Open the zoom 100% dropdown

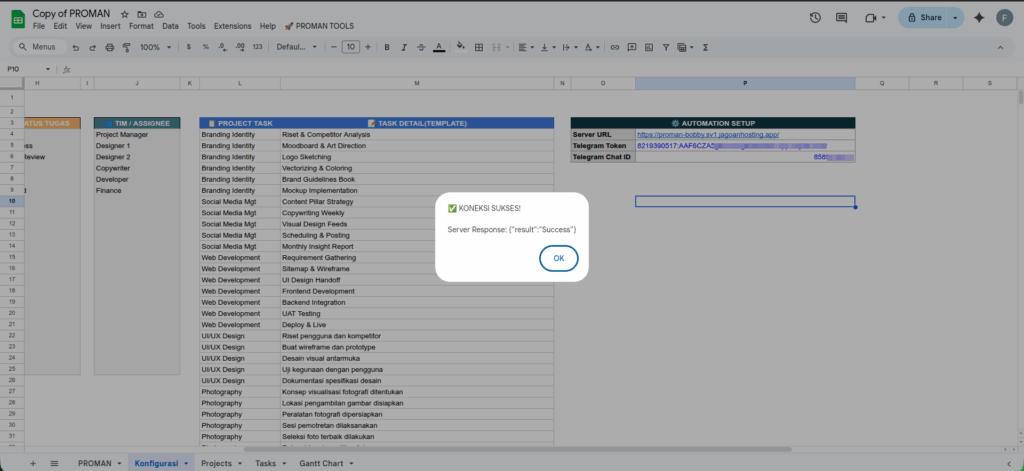click(154, 47)
